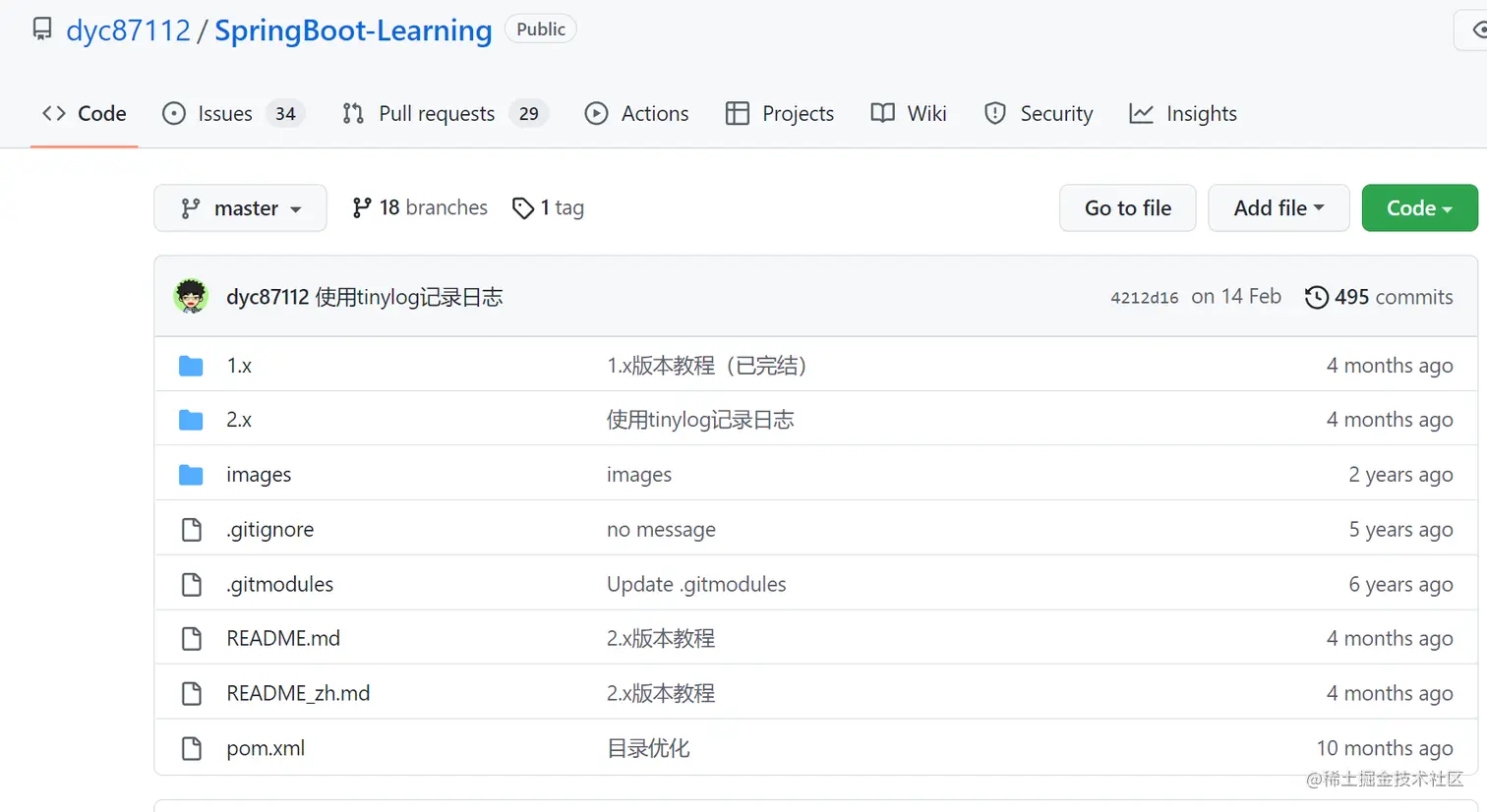Click the file icon for .gitmodules

(192, 584)
